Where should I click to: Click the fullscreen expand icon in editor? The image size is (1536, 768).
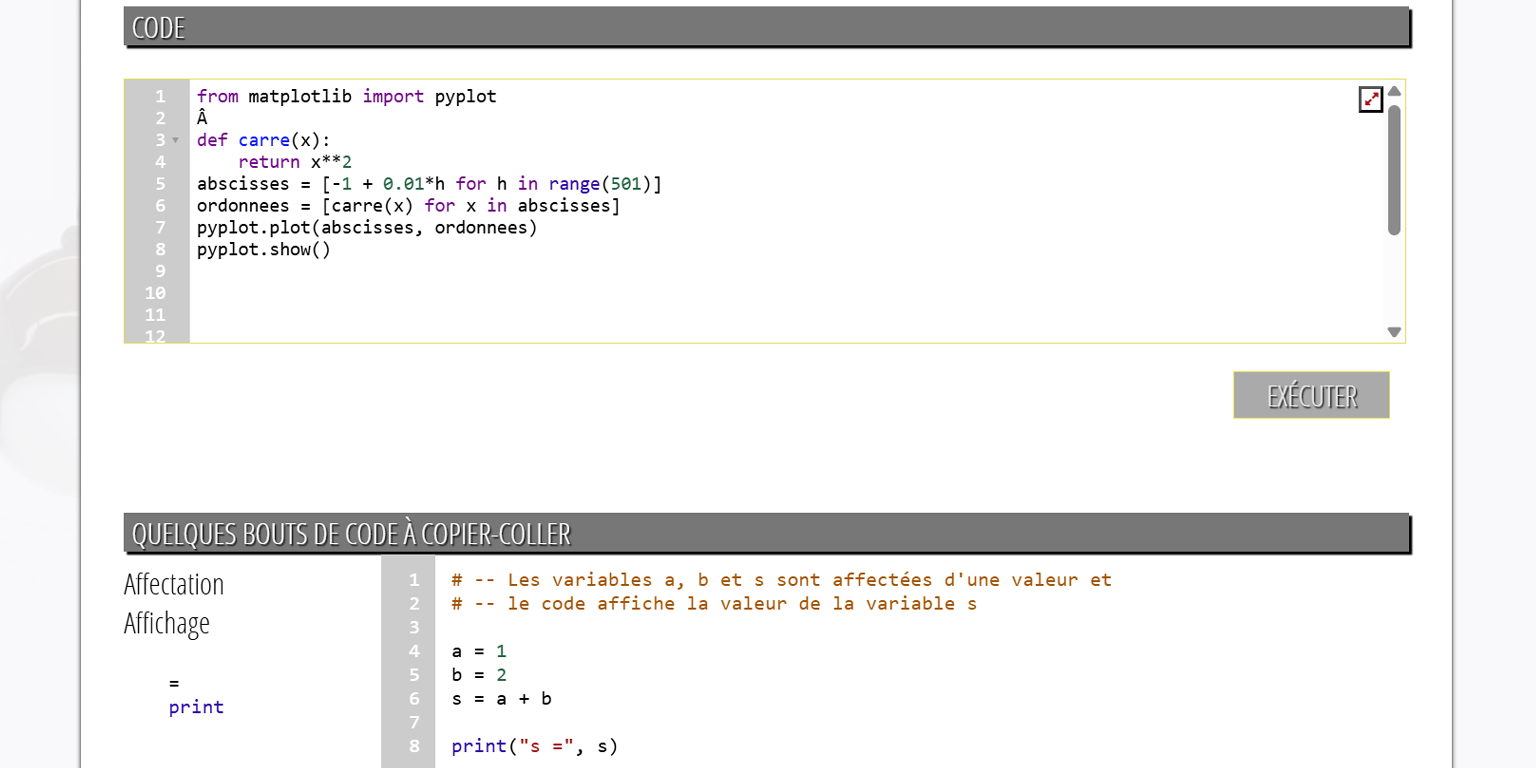(1371, 99)
